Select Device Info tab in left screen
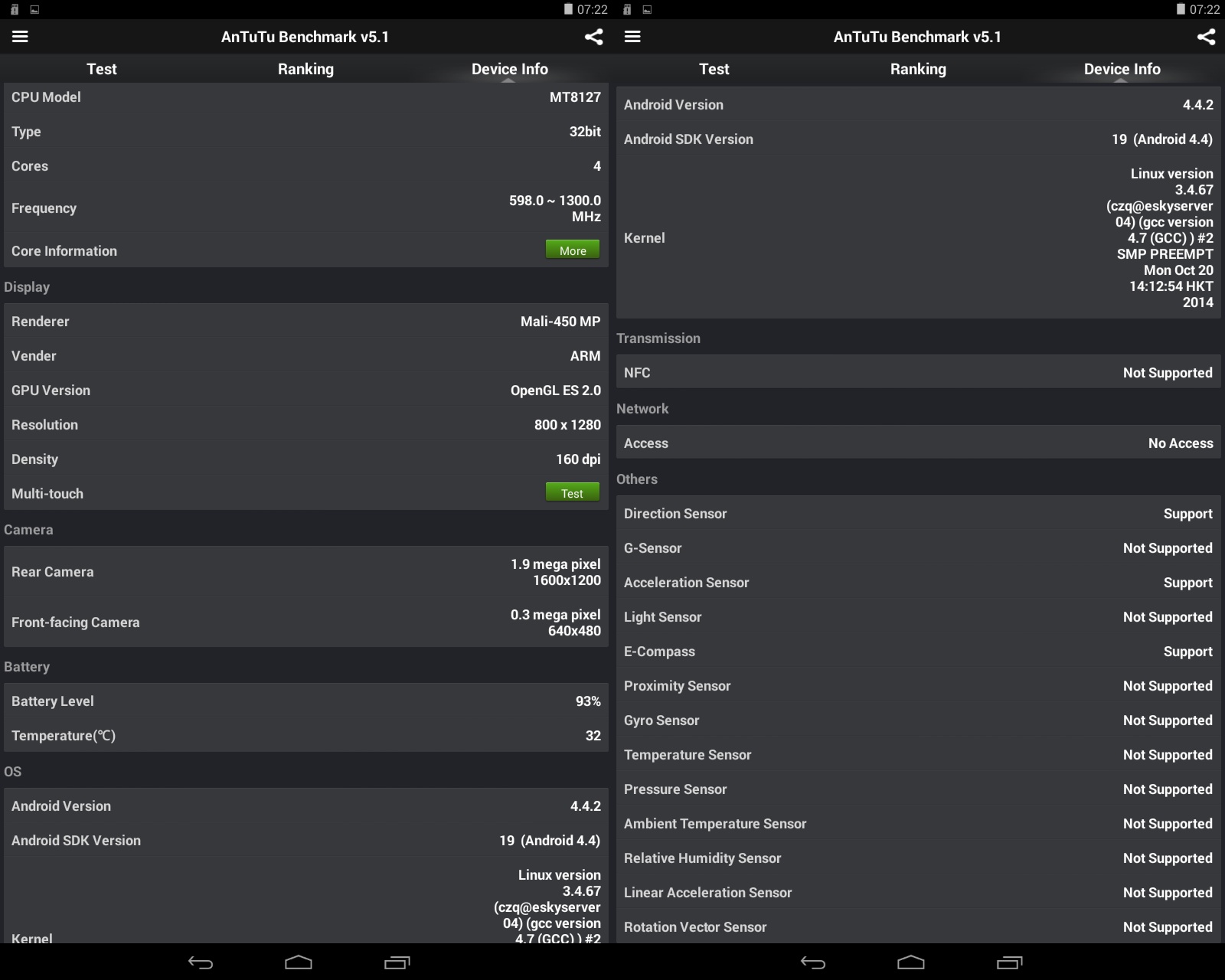 click(x=510, y=69)
